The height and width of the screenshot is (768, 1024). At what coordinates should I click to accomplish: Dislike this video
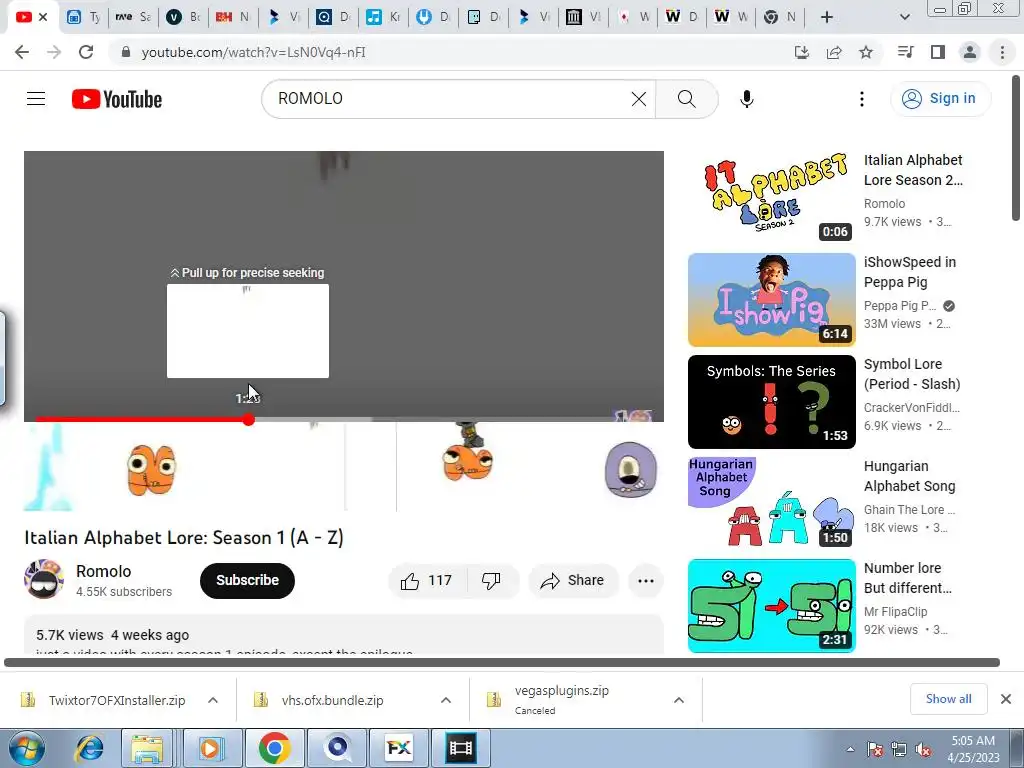pyautogui.click(x=491, y=581)
